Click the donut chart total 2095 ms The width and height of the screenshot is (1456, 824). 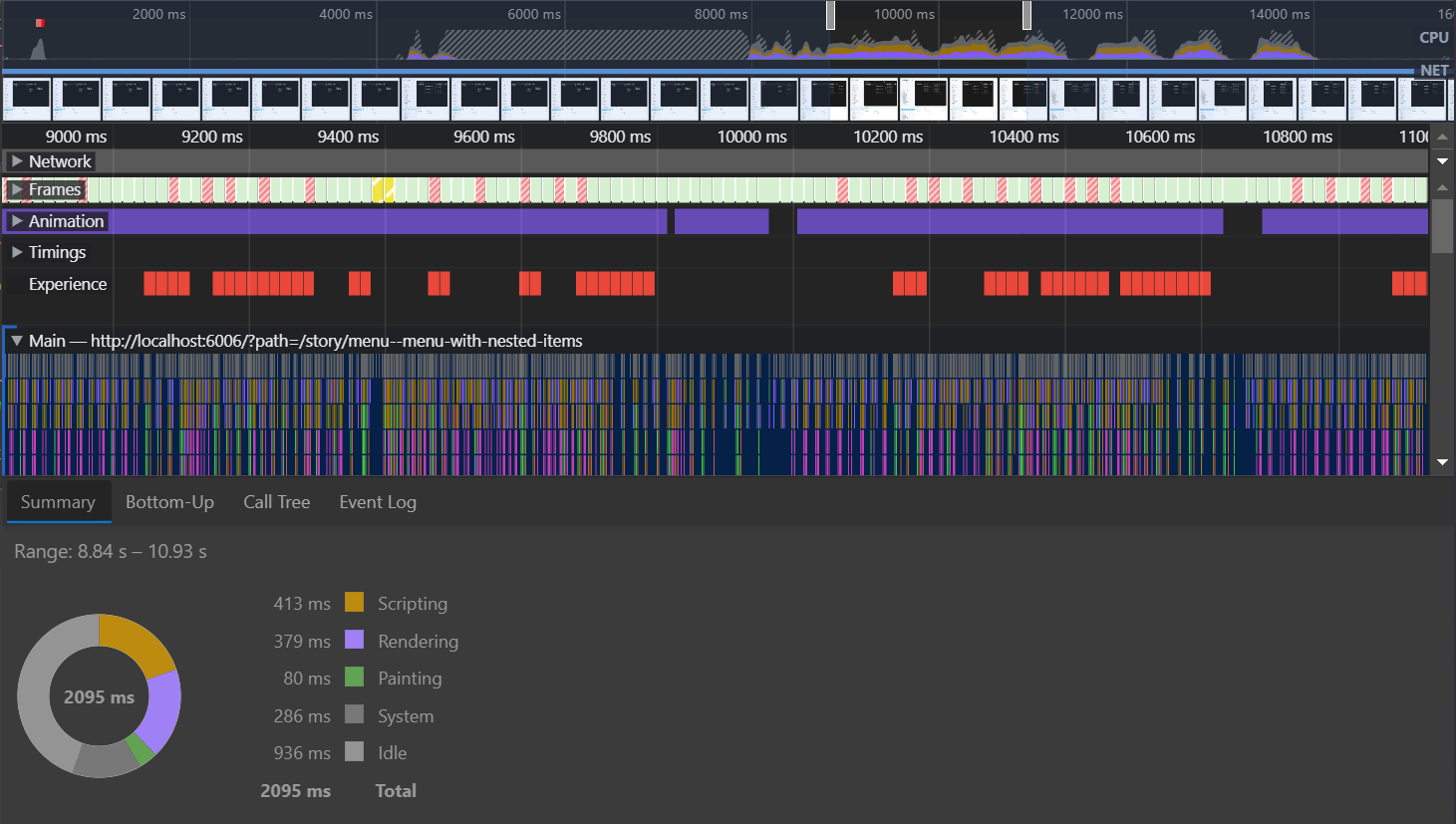(99, 697)
